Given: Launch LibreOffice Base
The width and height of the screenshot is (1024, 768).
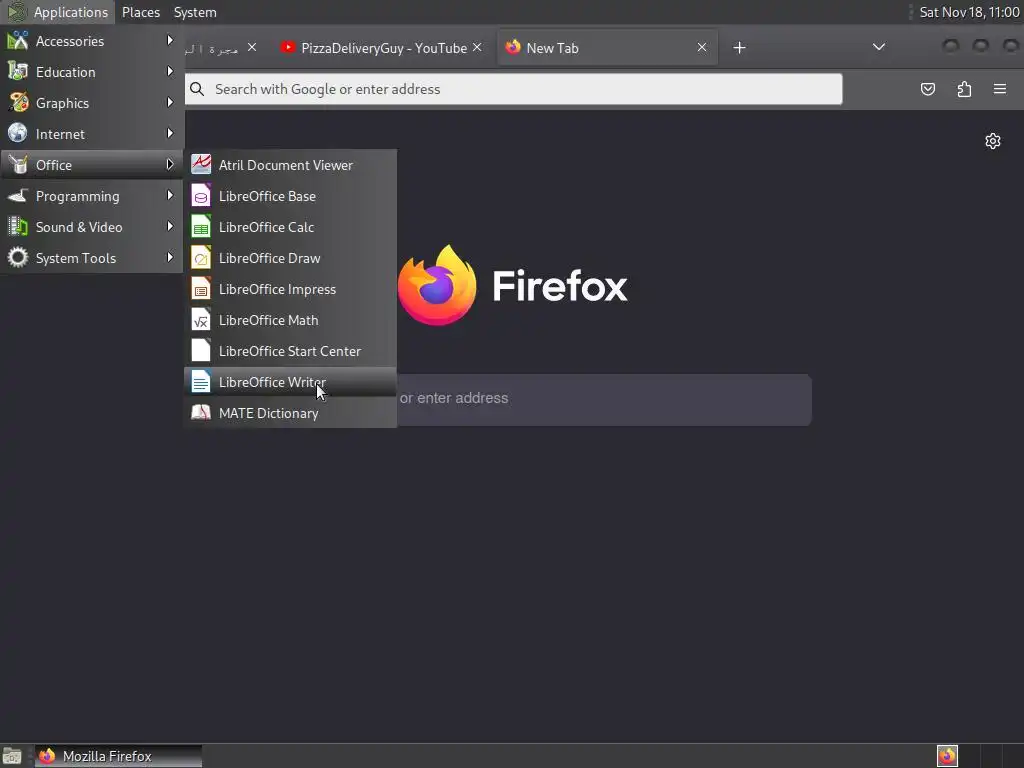Looking at the screenshot, I should pyautogui.click(x=290, y=196).
